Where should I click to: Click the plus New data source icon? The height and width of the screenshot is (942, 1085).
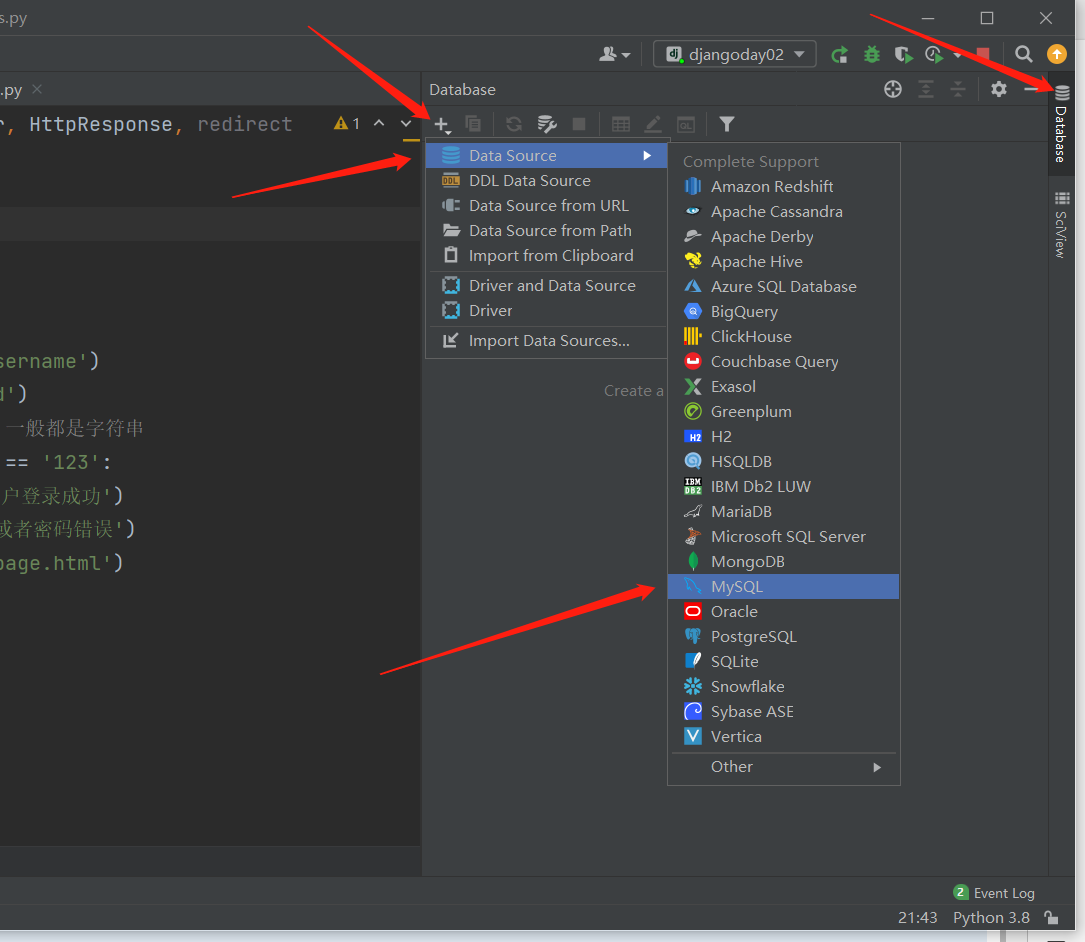pyautogui.click(x=442, y=125)
